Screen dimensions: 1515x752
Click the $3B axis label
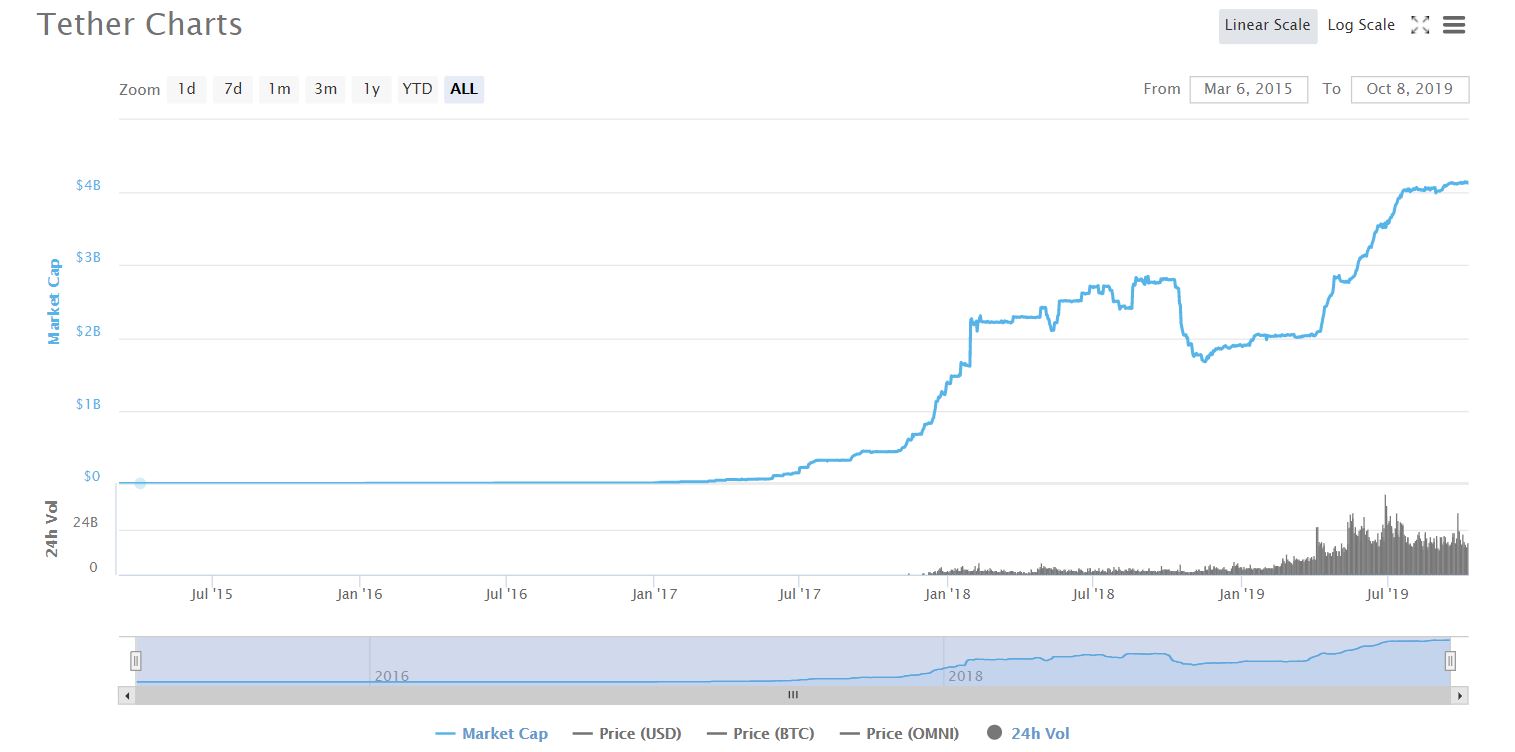coord(88,258)
